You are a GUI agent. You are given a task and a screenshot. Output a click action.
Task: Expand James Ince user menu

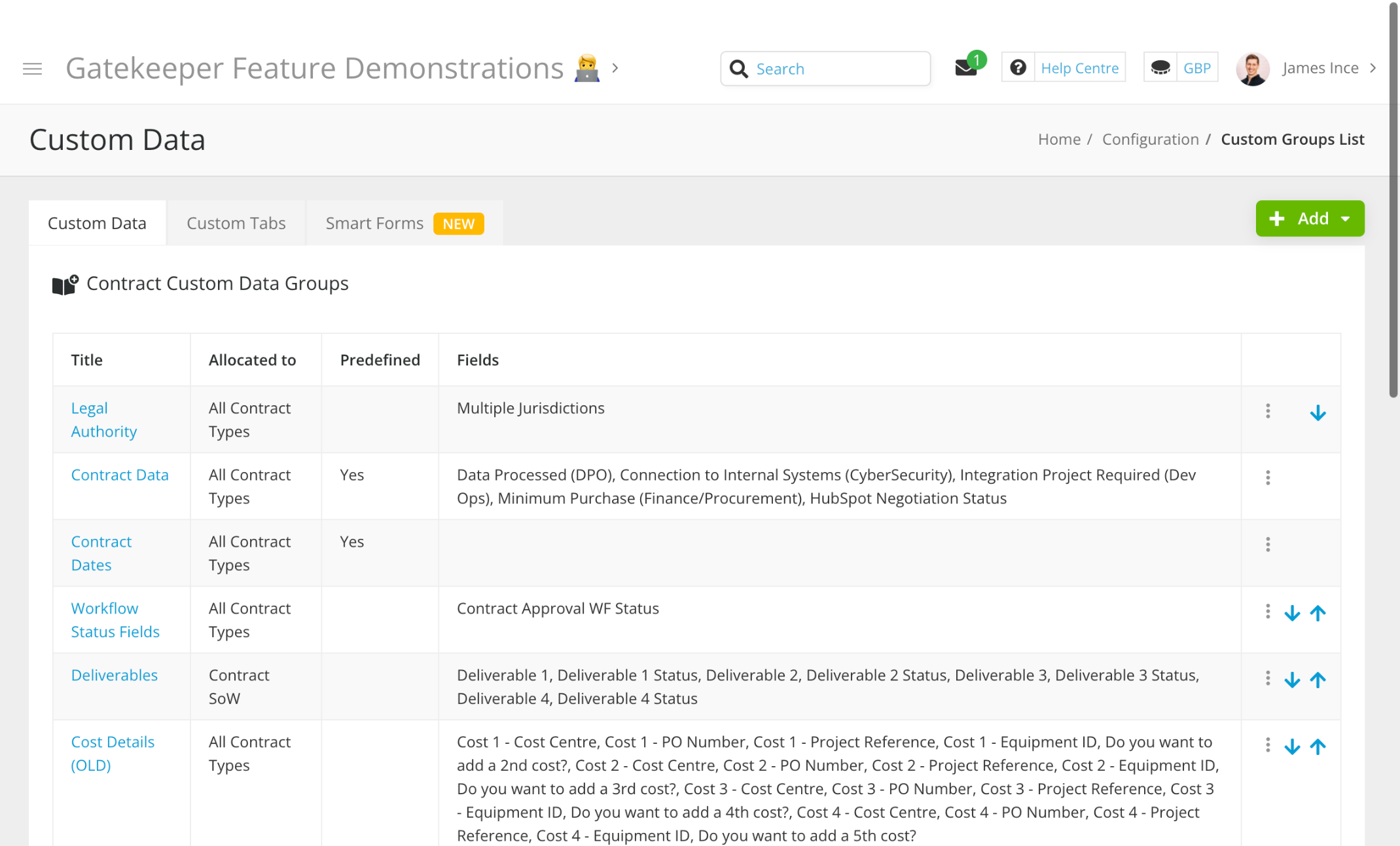1319,68
